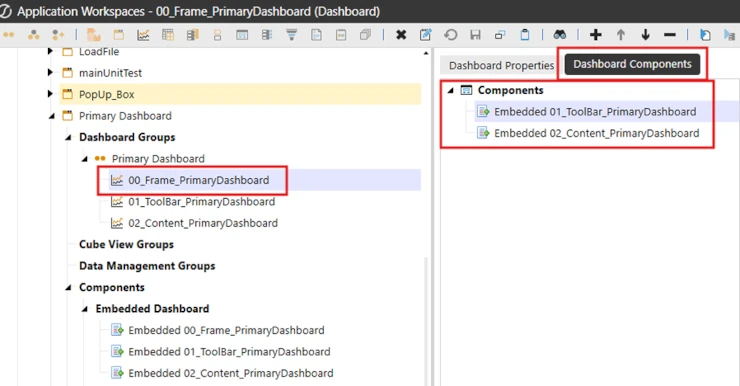Click the stacked-boxes toolbar icon with orange book
The height and width of the screenshot is (386, 740).
coord(193,35)
